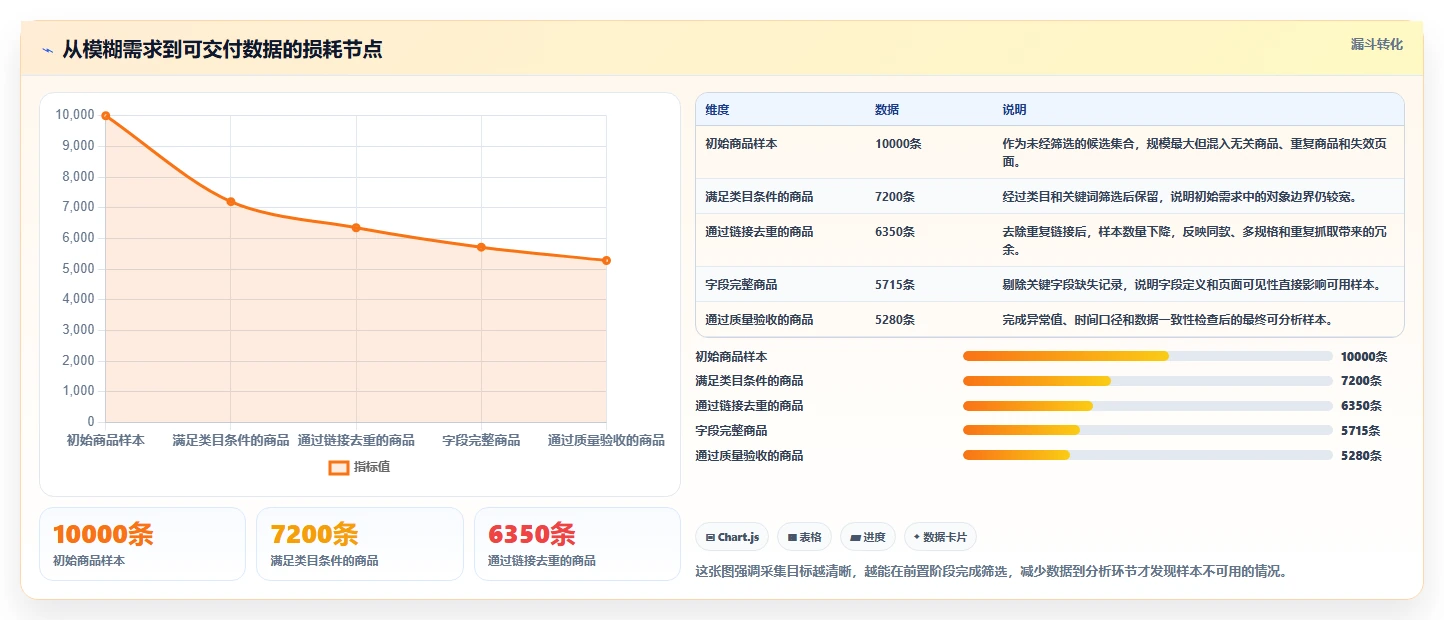Image resolution: width=1444 pixels, height=620 pixels.
Task: Click footer note starting with 这张图强调
Action: (x=991, y=572)
